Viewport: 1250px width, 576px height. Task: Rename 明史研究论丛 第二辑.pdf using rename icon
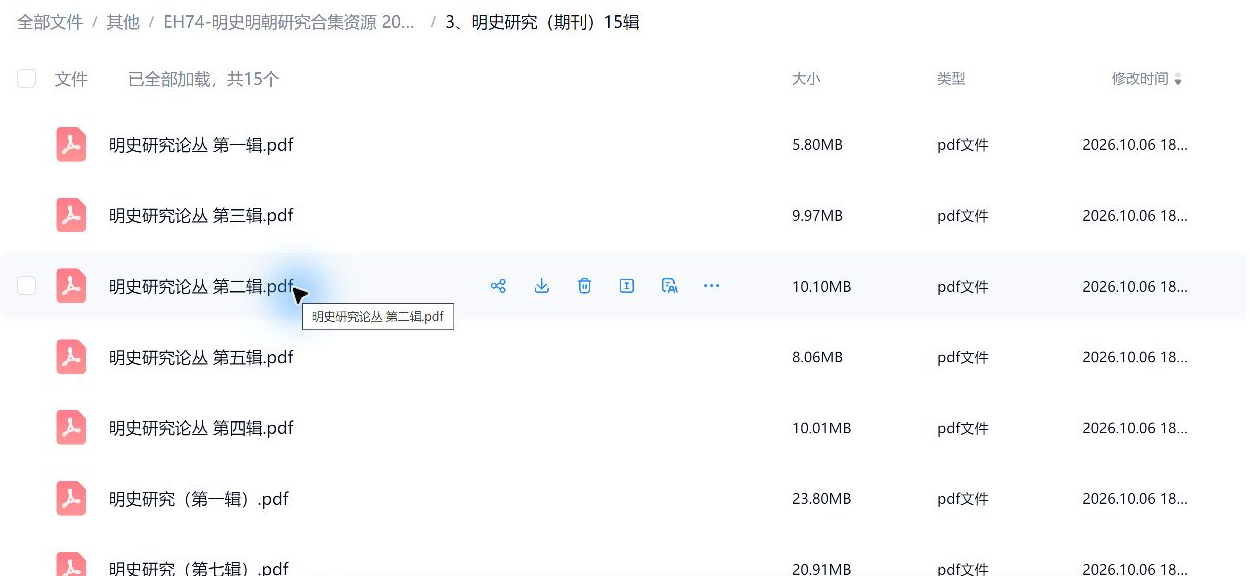[x=627, y=286]
